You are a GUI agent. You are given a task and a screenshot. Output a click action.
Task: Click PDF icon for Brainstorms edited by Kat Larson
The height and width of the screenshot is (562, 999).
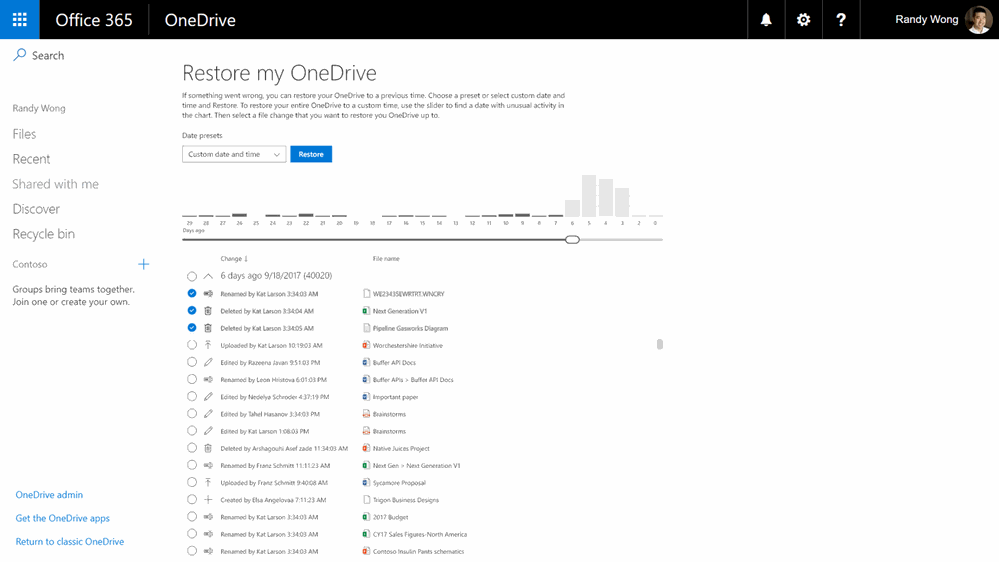point(366,431)
